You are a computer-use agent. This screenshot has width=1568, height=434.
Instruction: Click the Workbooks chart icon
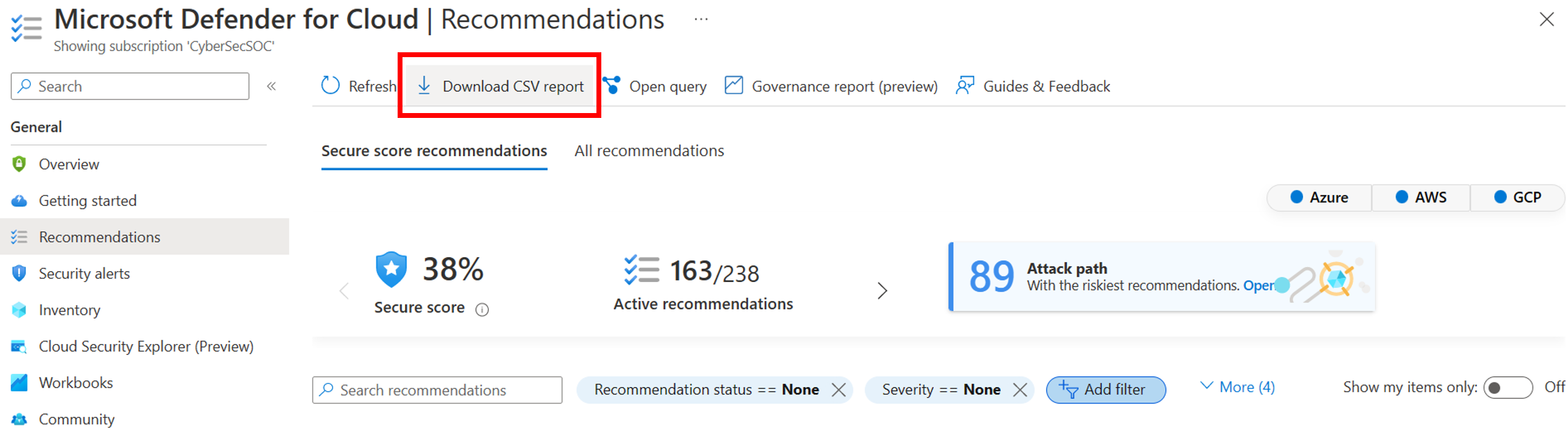tap(19, 382)
